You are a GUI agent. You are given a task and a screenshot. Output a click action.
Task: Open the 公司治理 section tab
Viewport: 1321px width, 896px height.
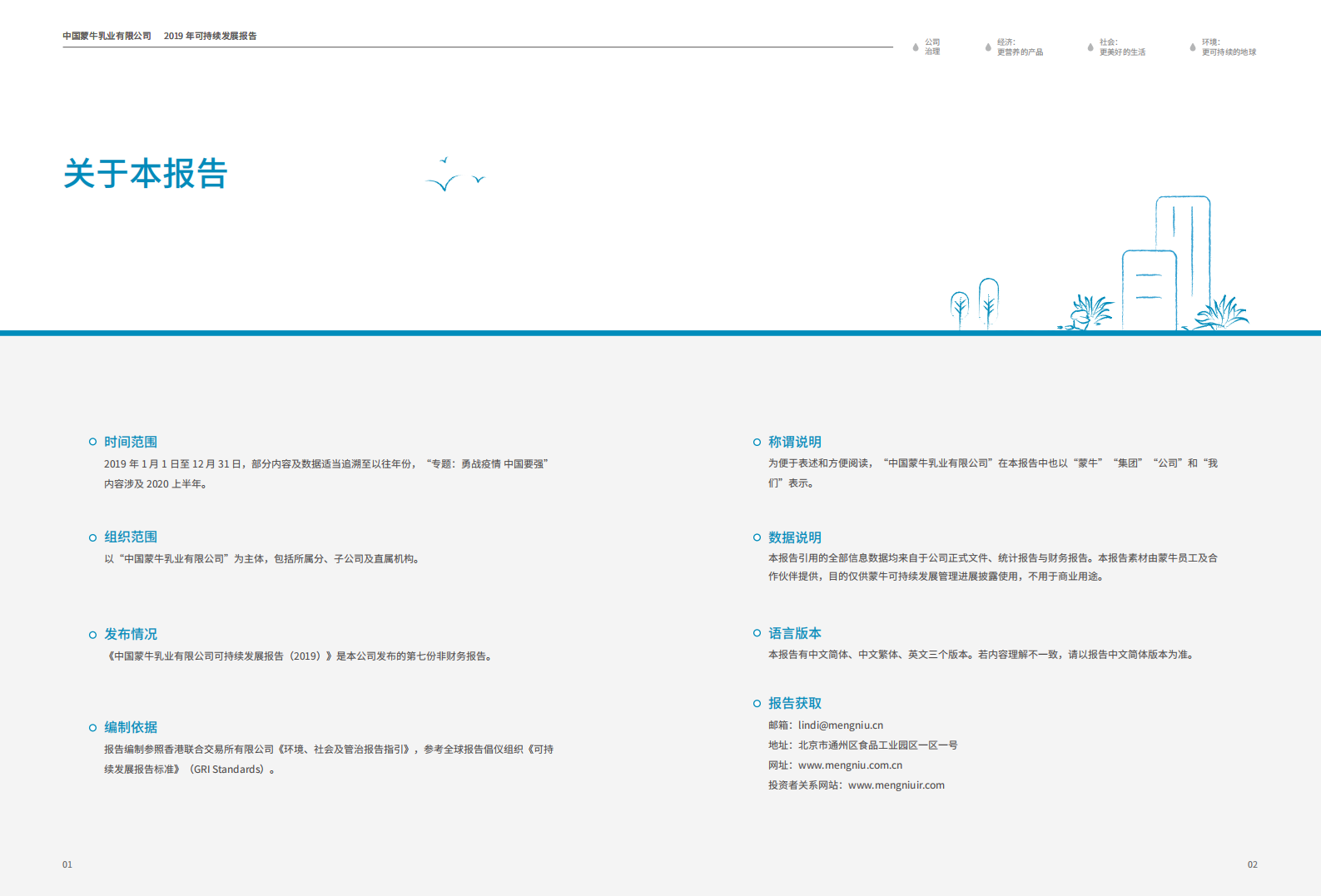932,47
